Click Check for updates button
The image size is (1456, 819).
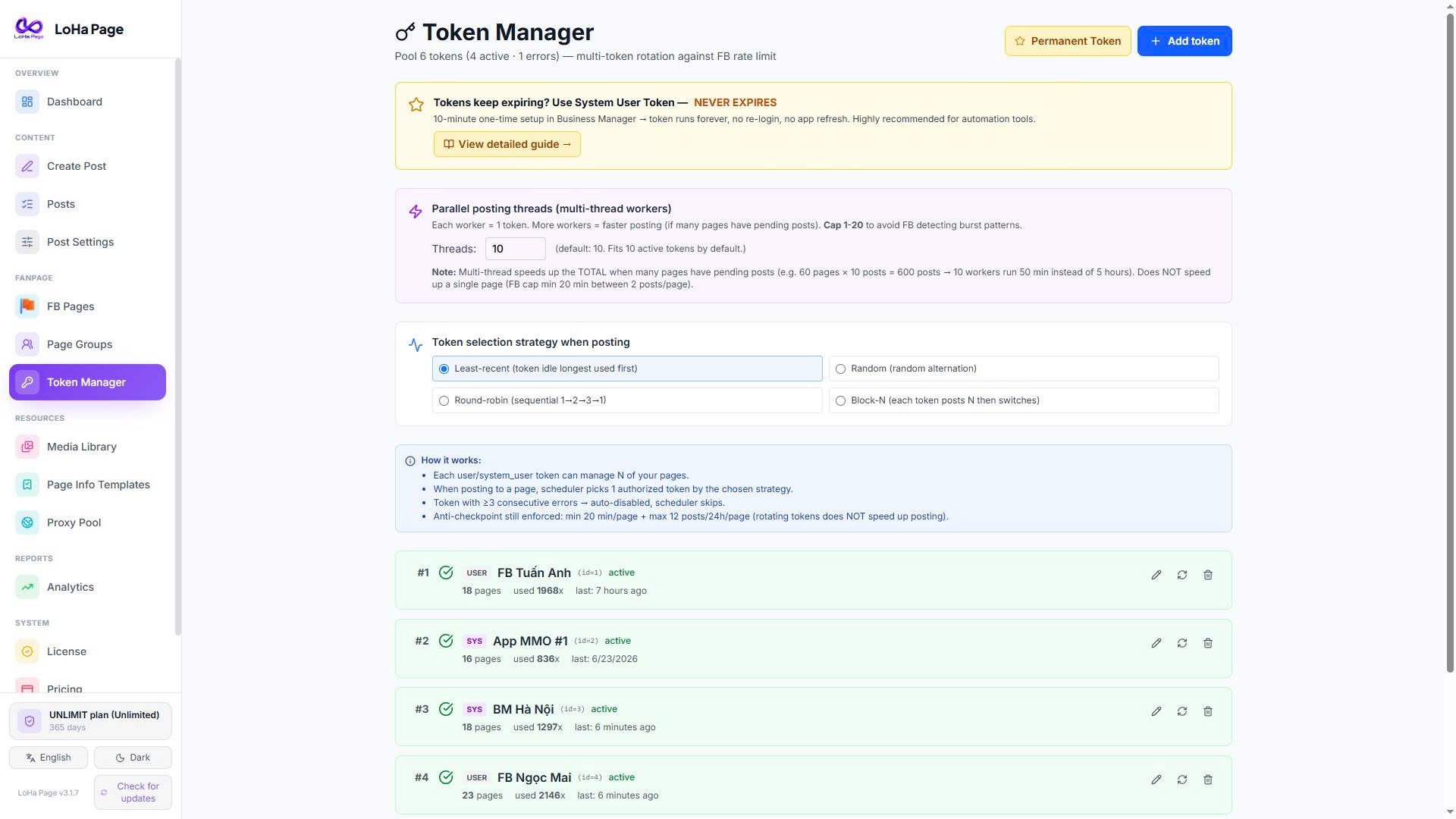(x=133, y=792)
